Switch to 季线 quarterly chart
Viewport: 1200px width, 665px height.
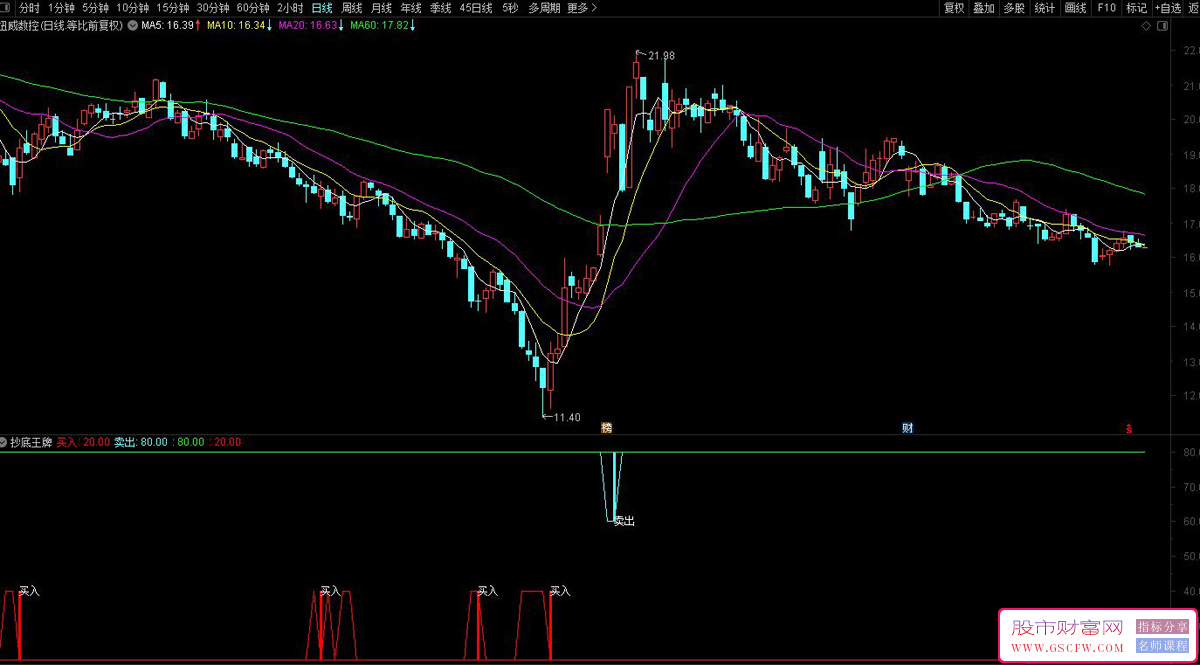[440, 8]
